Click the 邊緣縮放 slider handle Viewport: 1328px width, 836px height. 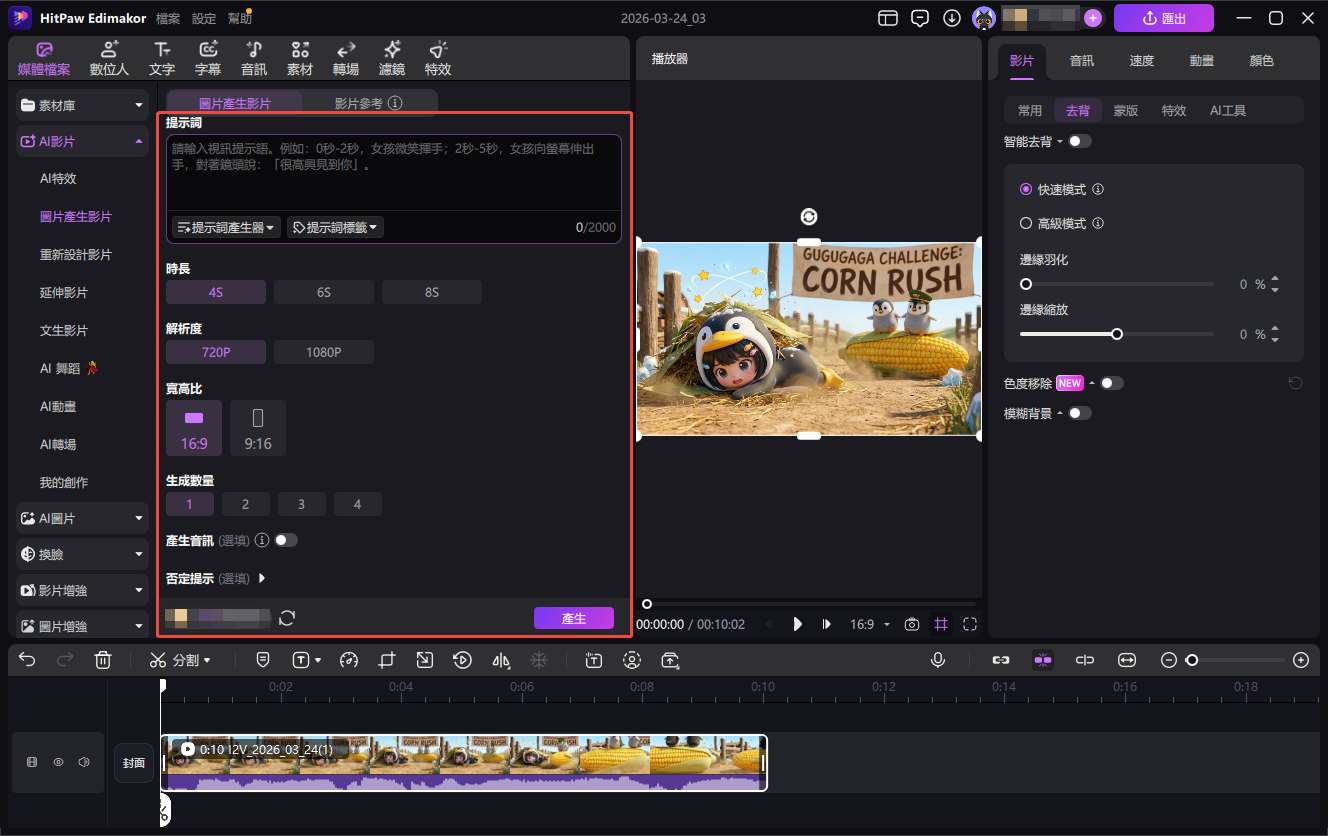(x=1117, y=334)
